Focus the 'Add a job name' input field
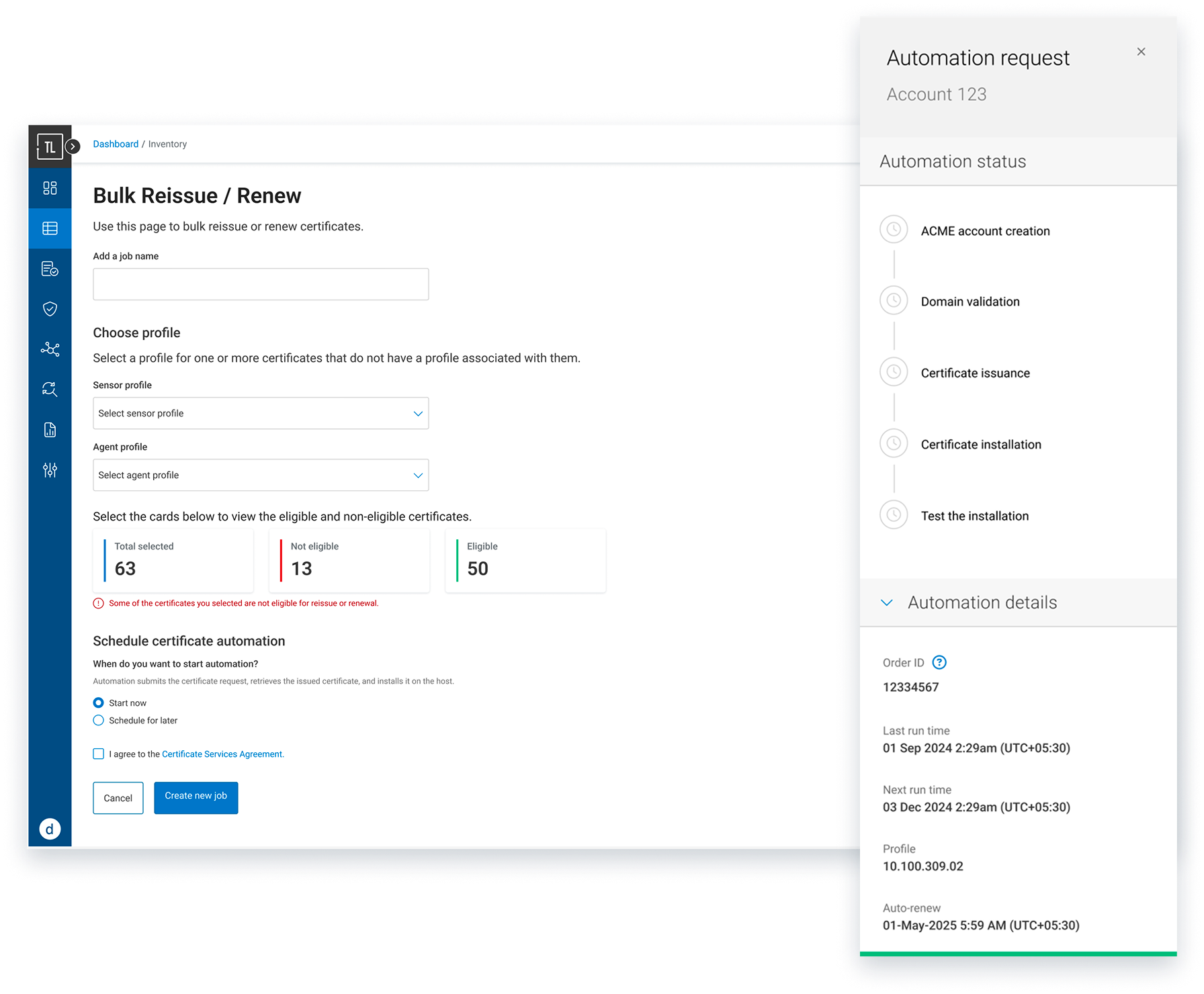The height and width of the screenshot is (994, 1204). 261,284
